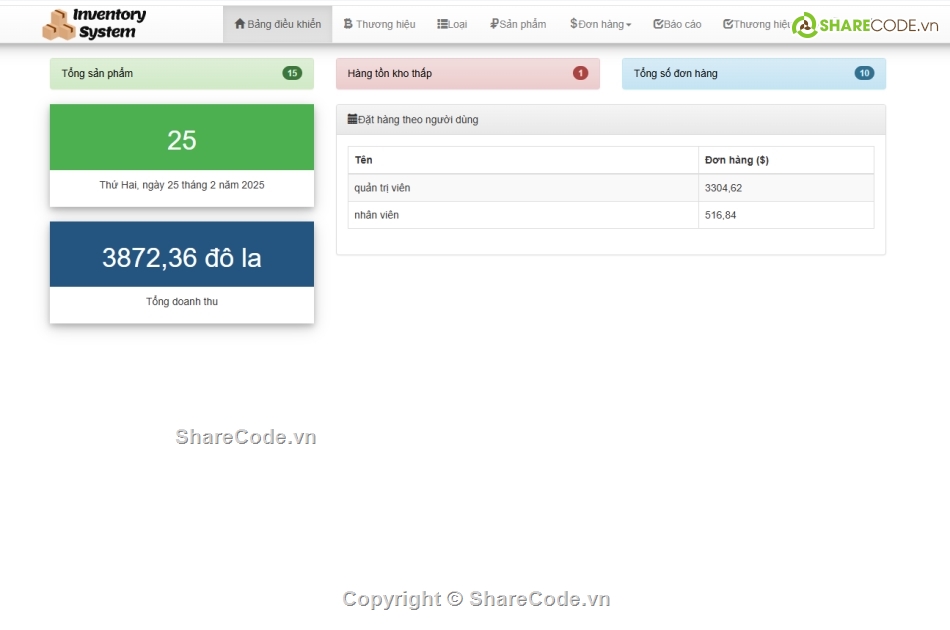Click the dollar icon beside Đơn hàng

(573, 24)
